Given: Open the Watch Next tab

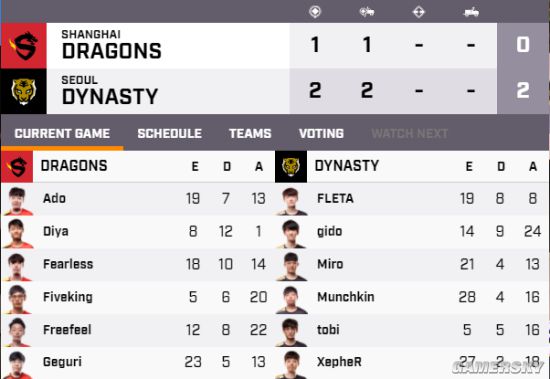Looking at the screenshot, I should coord(409,133).
